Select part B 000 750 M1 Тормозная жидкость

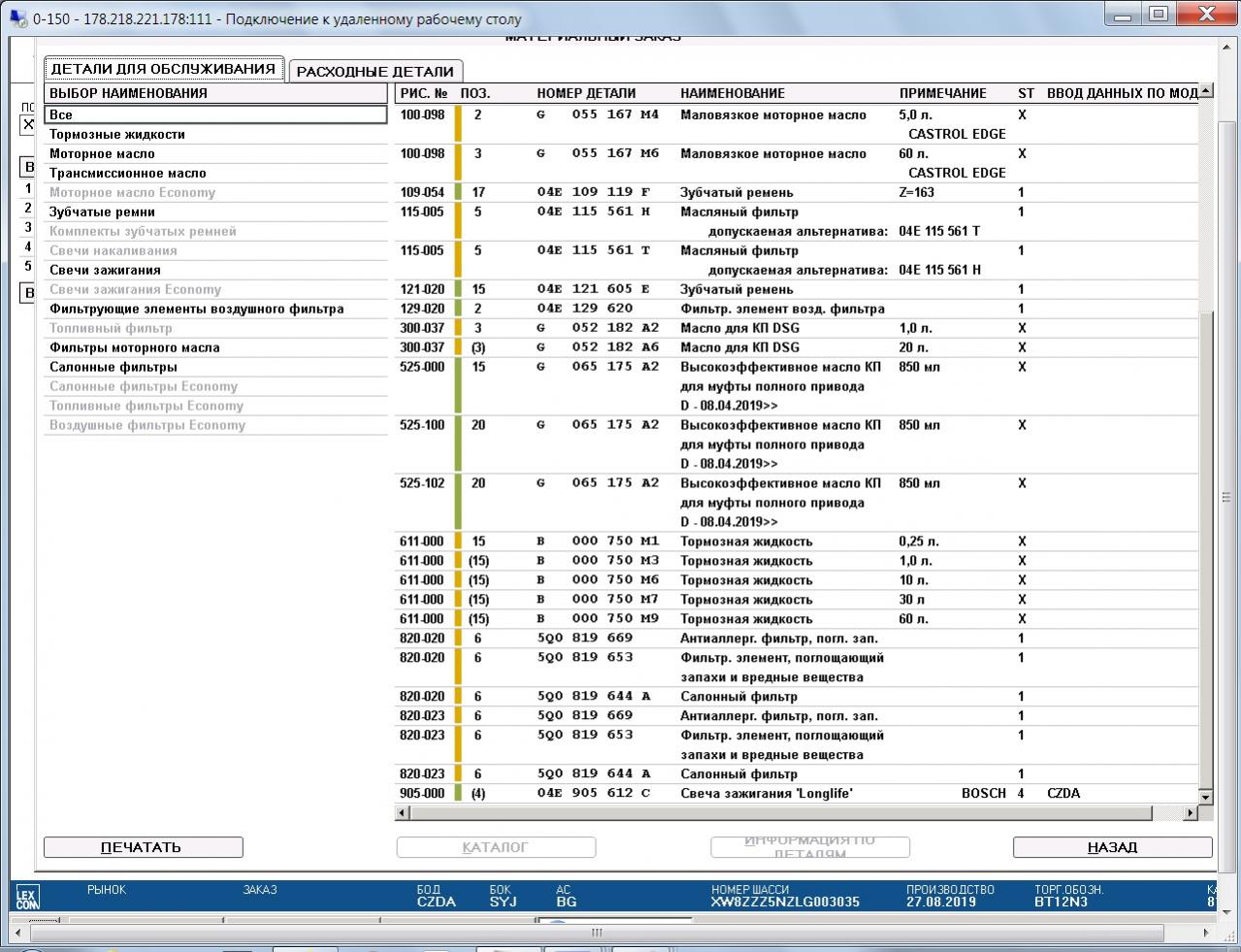pos(797,542)
